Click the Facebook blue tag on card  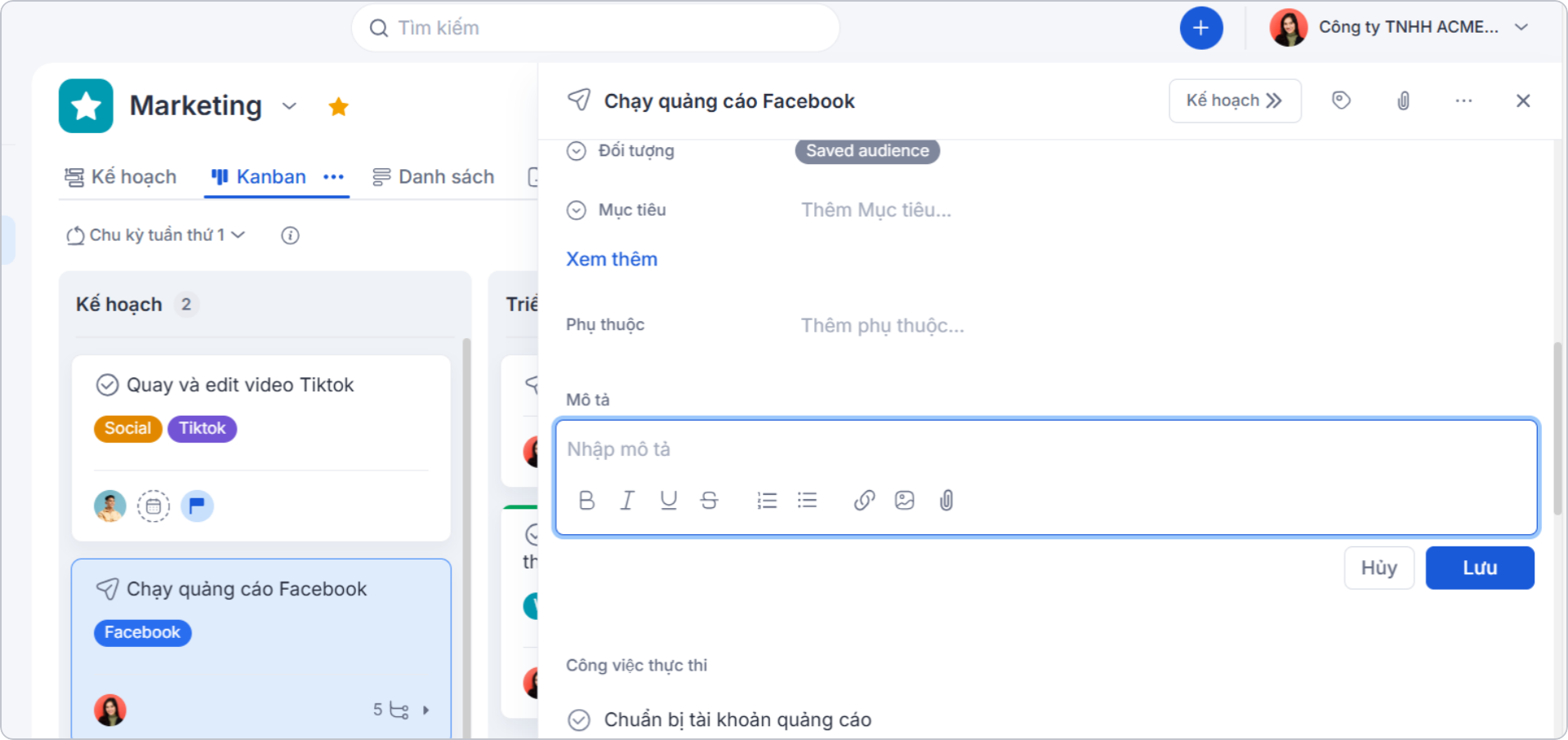[142, 632]
